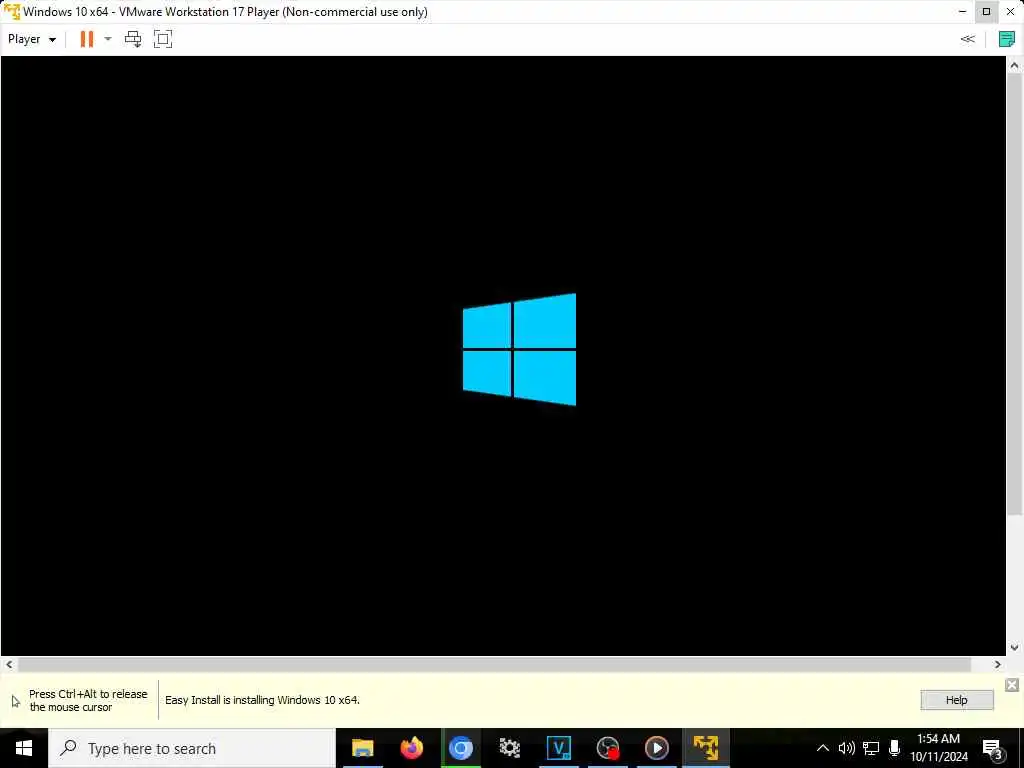1024x768 pixels.
Task: Click the VMware icon in title bar
Action: pos(11,12)
